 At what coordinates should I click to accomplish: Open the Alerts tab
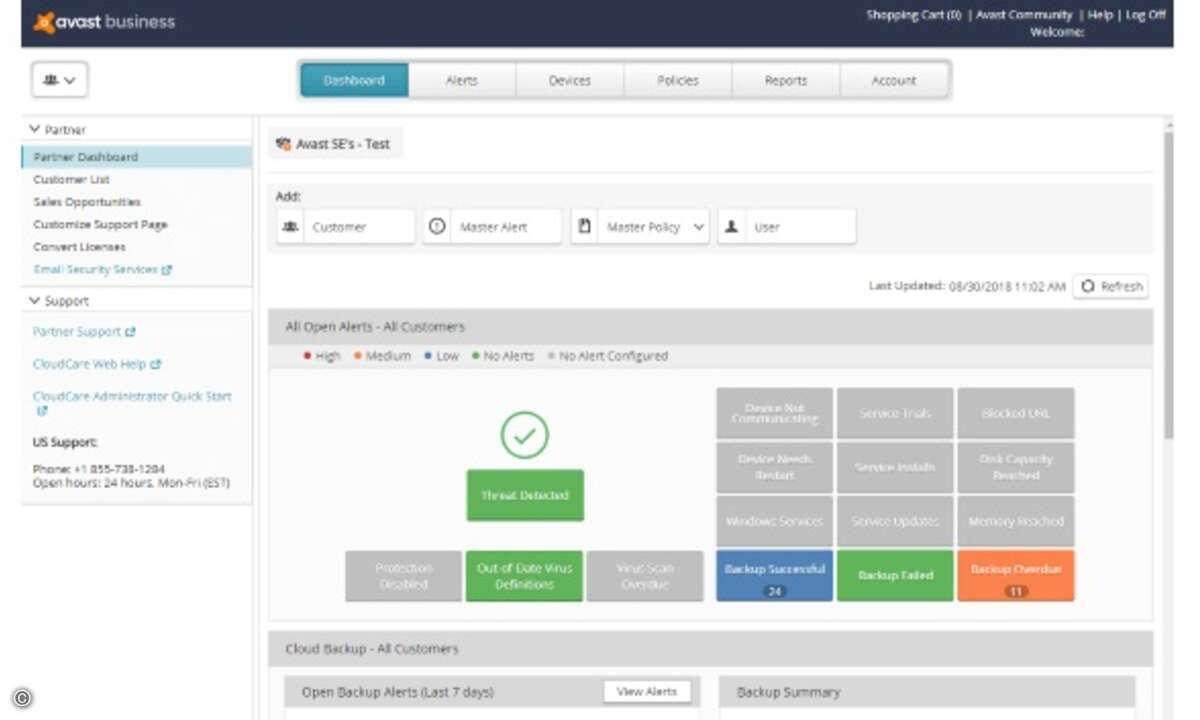(462, 80)
